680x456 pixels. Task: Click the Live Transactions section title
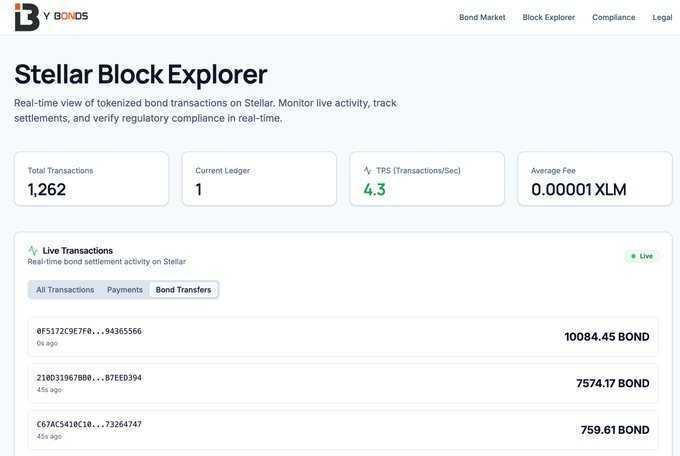pyautogui.click(x=78, y=251)
